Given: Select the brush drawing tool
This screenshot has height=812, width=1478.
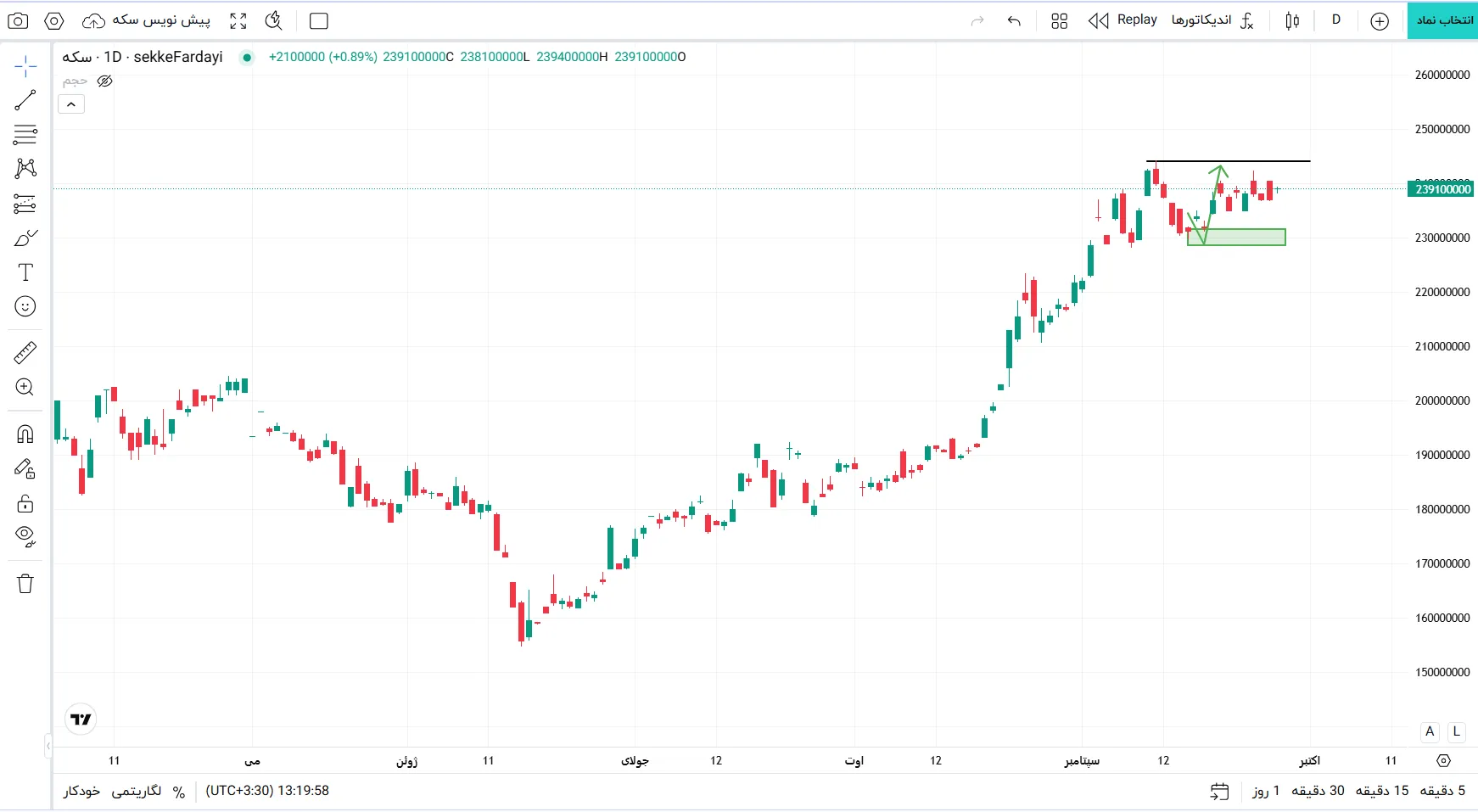Looking at the screenshot, I should click(x=25, y=238).
